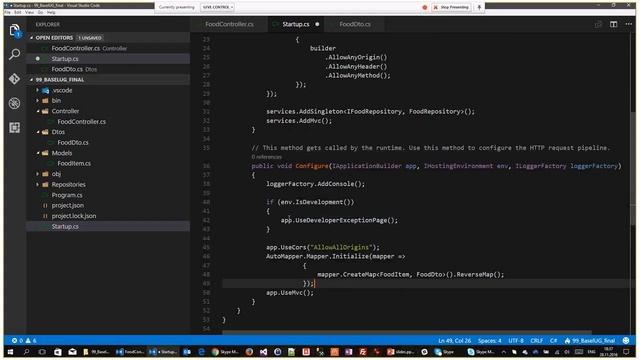Image resolution: width=640 pixels, height=360 pixels.
Task: Select Startup.cs in the project file tree
Action: point(65,227)
